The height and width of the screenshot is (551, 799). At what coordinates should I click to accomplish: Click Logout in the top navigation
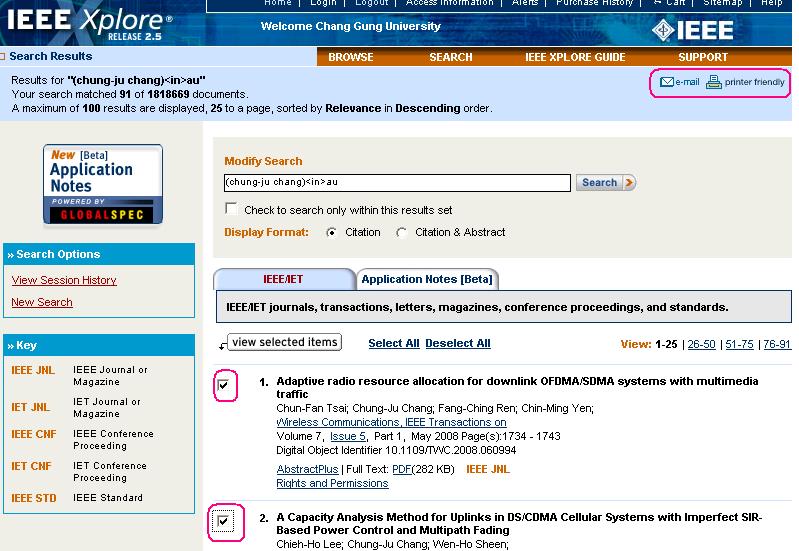pos(371,3)
